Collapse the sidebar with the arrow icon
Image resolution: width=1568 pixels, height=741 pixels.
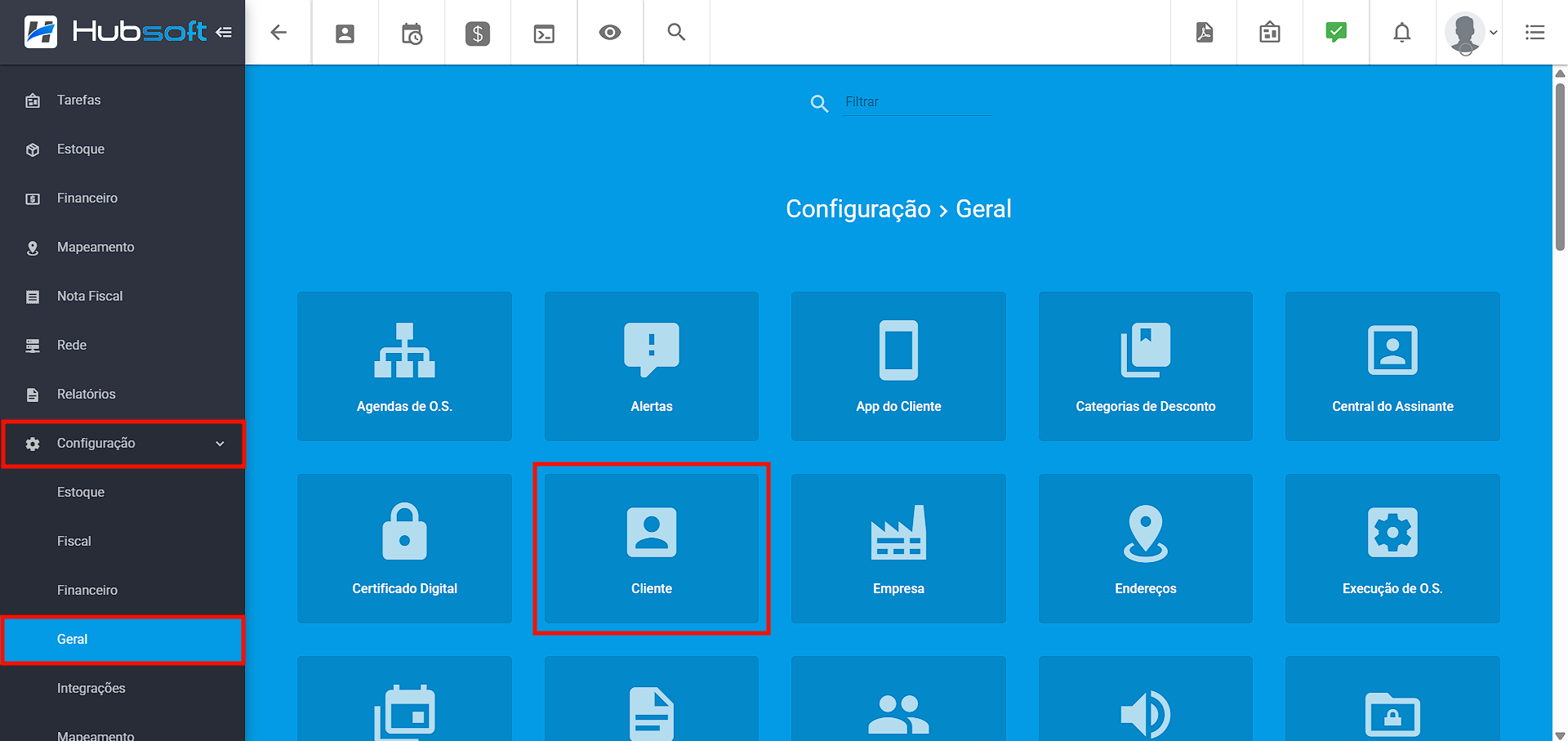[x=224, y=32]
